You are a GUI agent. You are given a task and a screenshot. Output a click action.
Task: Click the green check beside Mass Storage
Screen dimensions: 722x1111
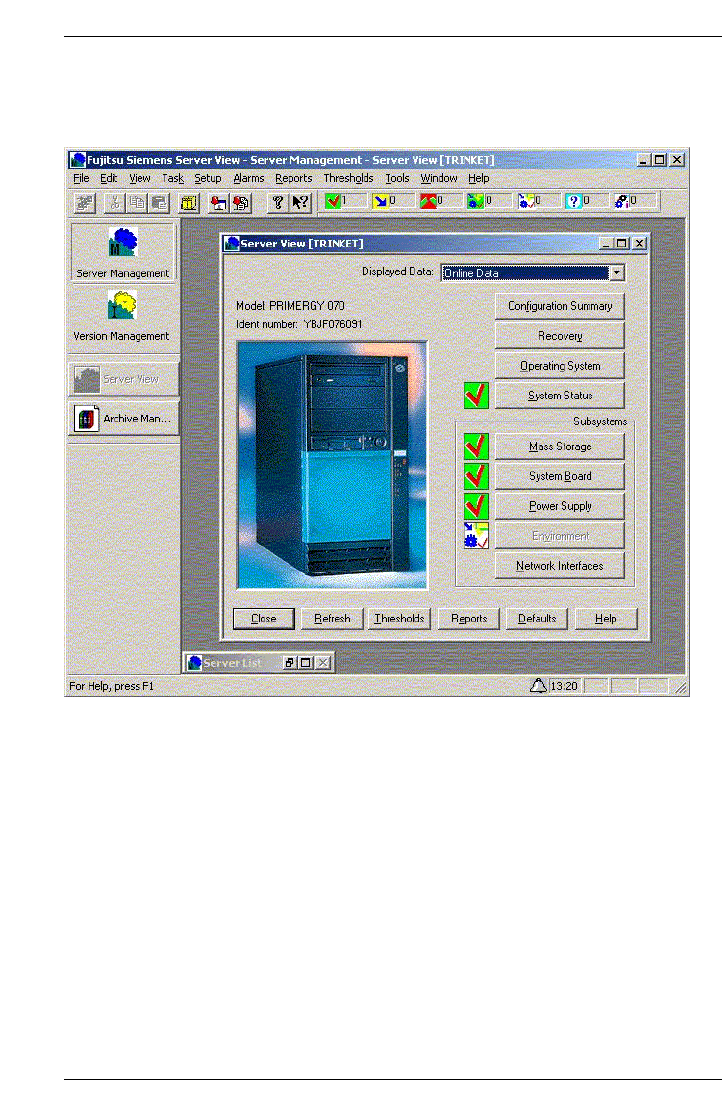coord(476,446)
